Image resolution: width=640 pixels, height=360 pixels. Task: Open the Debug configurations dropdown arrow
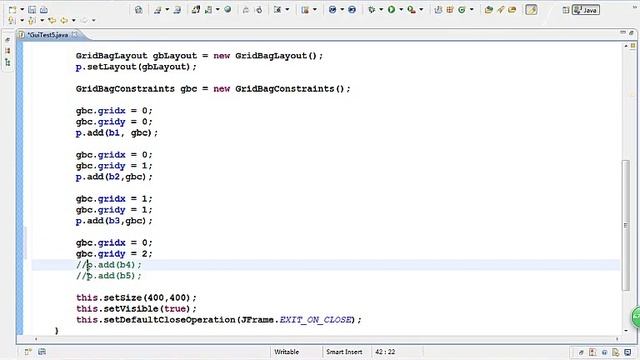pyautogui.click(x=381, y=9)
